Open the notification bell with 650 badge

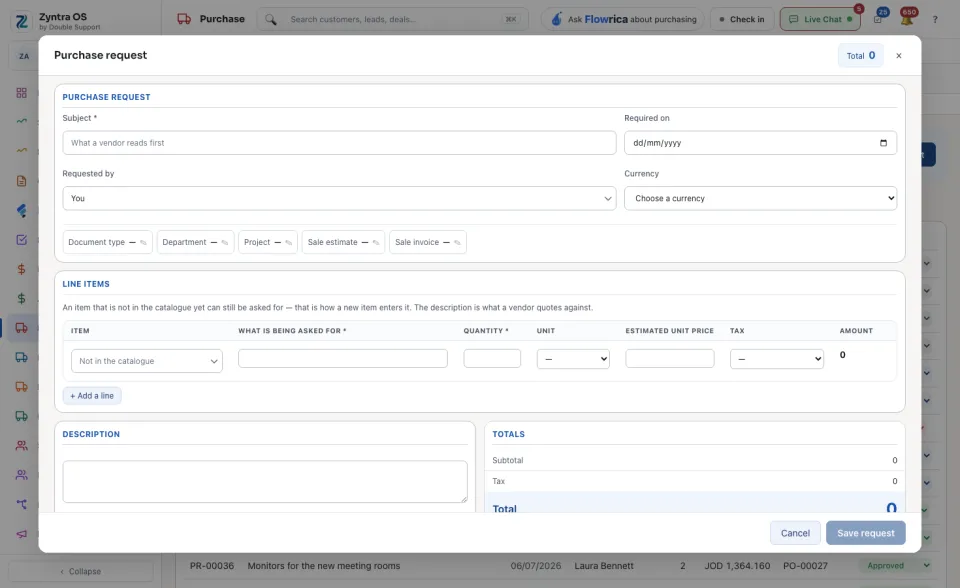pyautogui.click(x=907, y=18)
